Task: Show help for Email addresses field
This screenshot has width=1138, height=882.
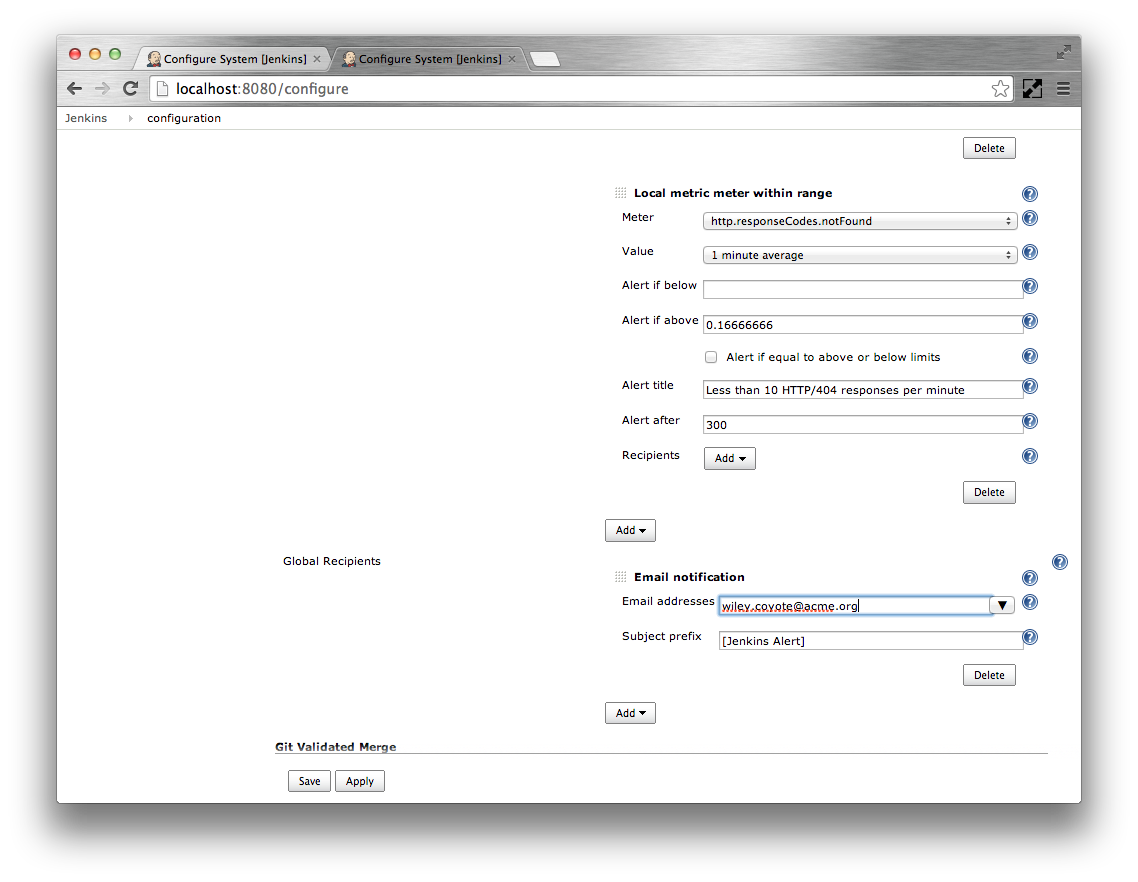Action: pyautogui.click(x=1029, y=602)
